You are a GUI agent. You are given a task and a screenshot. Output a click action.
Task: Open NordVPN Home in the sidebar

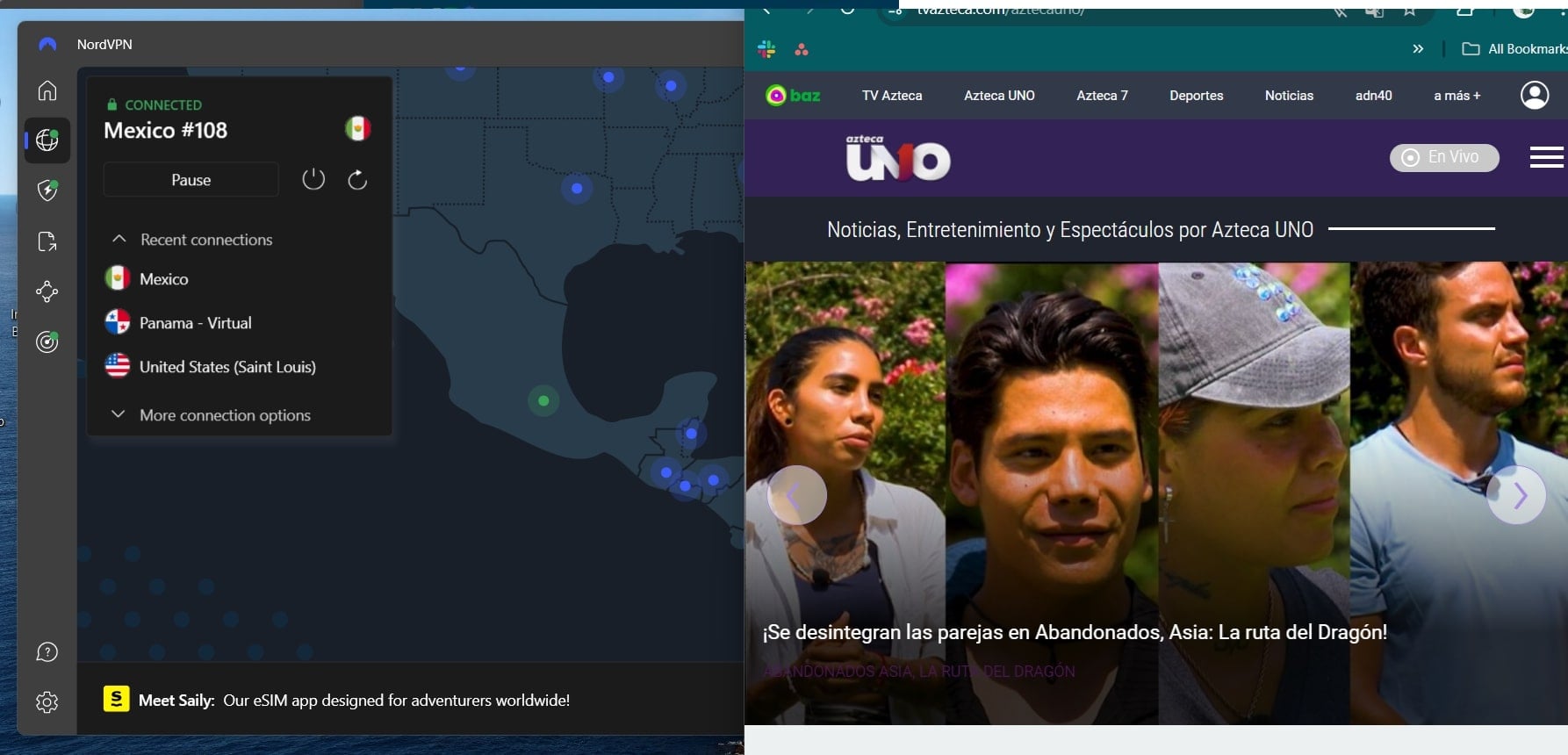click(x=47, y=90)
